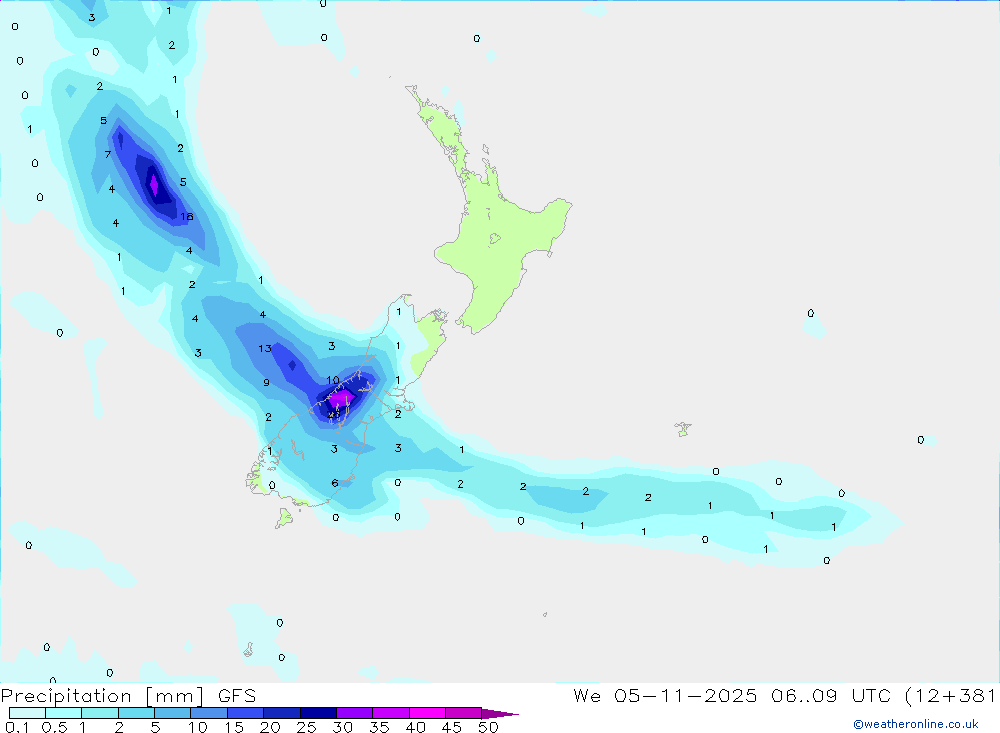Click the 30–35 mm violet legend box
This screenshot has width=1000, height=733.
pos(354,713)
